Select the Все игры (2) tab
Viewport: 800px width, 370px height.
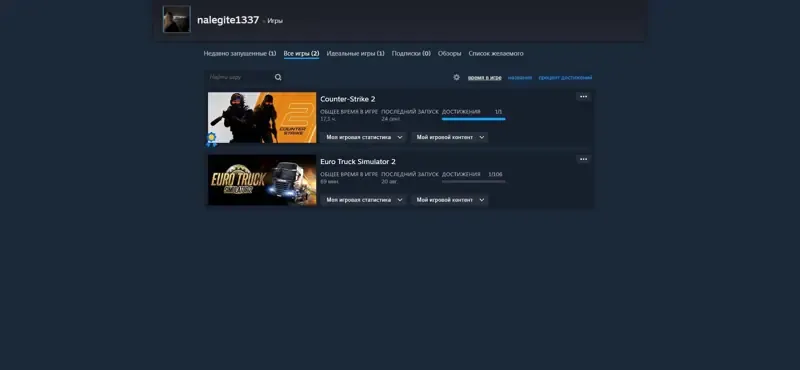(302, 54)
